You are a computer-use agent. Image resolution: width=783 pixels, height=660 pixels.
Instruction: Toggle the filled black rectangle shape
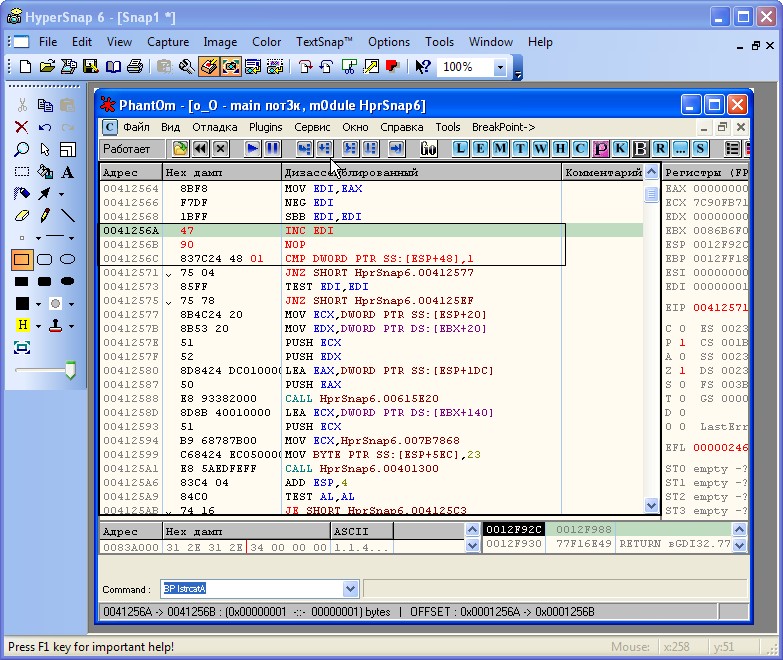(x=21, y=282)
